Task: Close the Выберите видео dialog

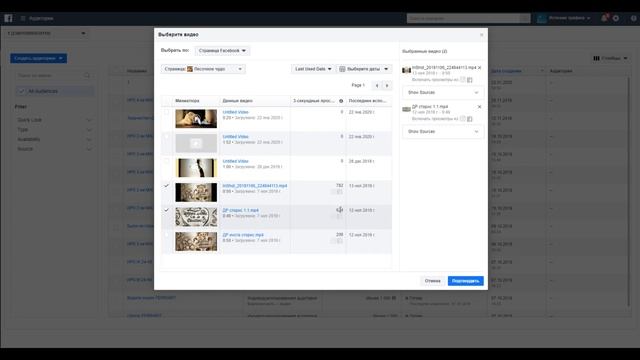Action: [x=481, y=35]
